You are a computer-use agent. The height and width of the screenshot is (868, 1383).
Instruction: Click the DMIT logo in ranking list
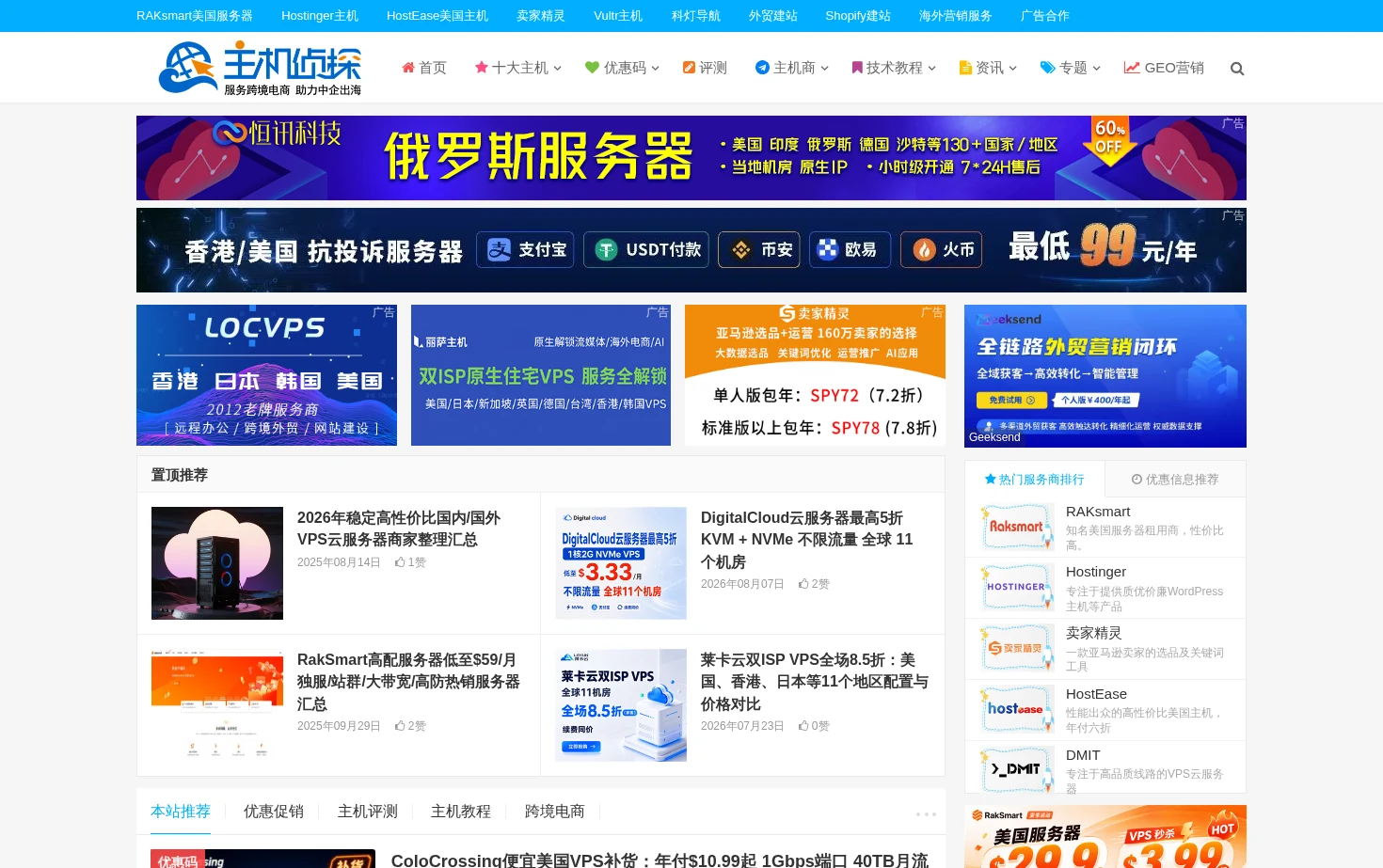[1017, 769]
